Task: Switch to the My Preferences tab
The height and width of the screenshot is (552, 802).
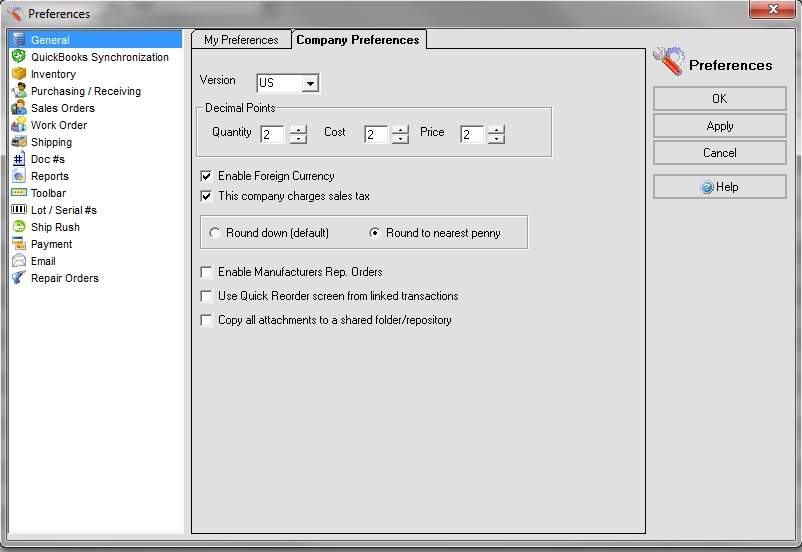Action: click(241, 40)
